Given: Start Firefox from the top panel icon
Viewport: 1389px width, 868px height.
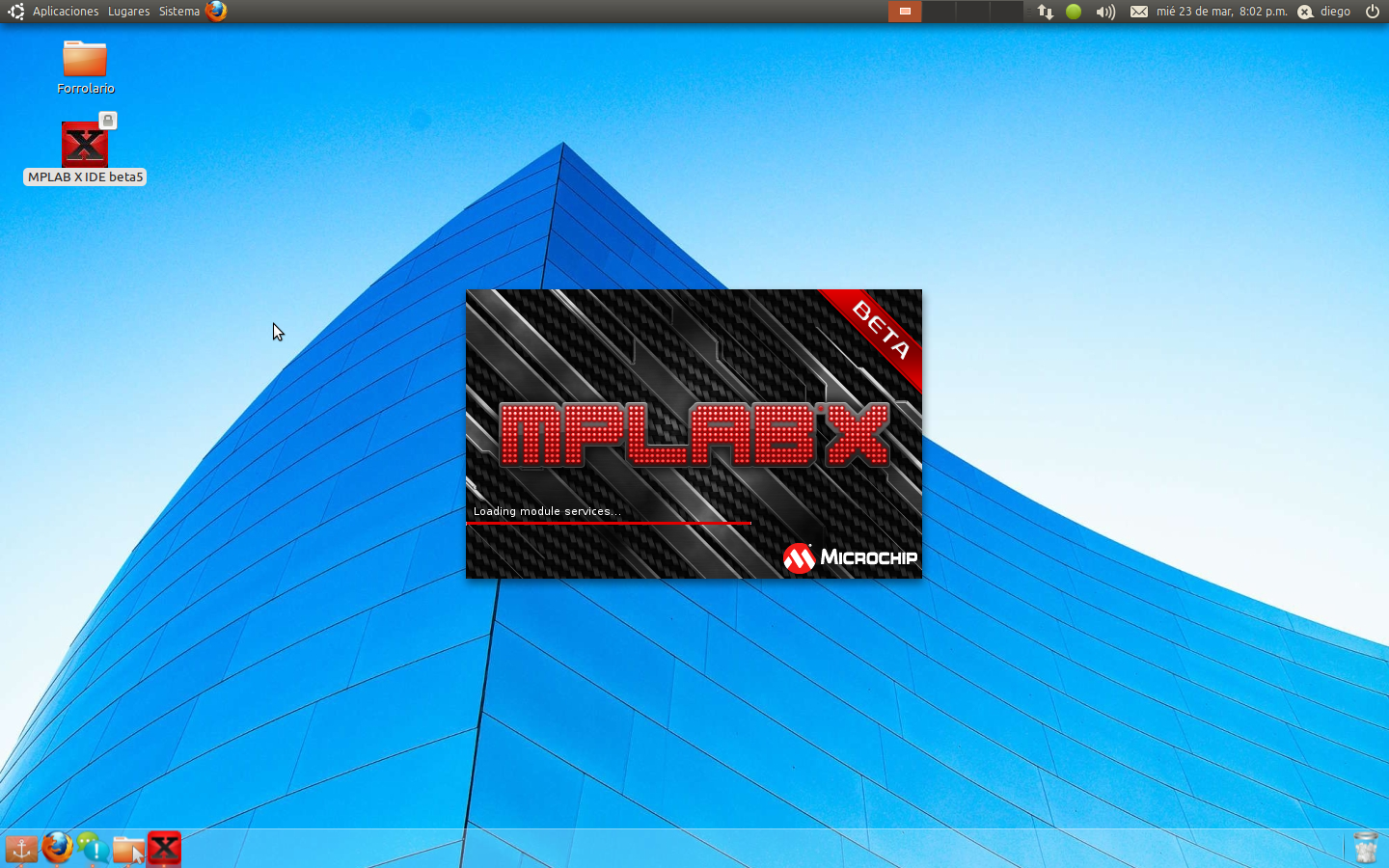Looking at the screenshot, I should [x=216, y=12].
